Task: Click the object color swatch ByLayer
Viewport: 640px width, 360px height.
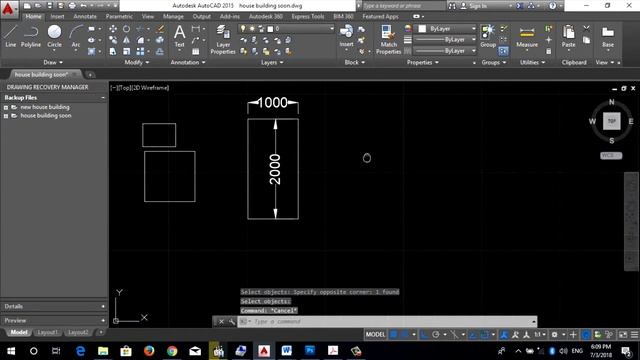Action: [x=422, y=29]
